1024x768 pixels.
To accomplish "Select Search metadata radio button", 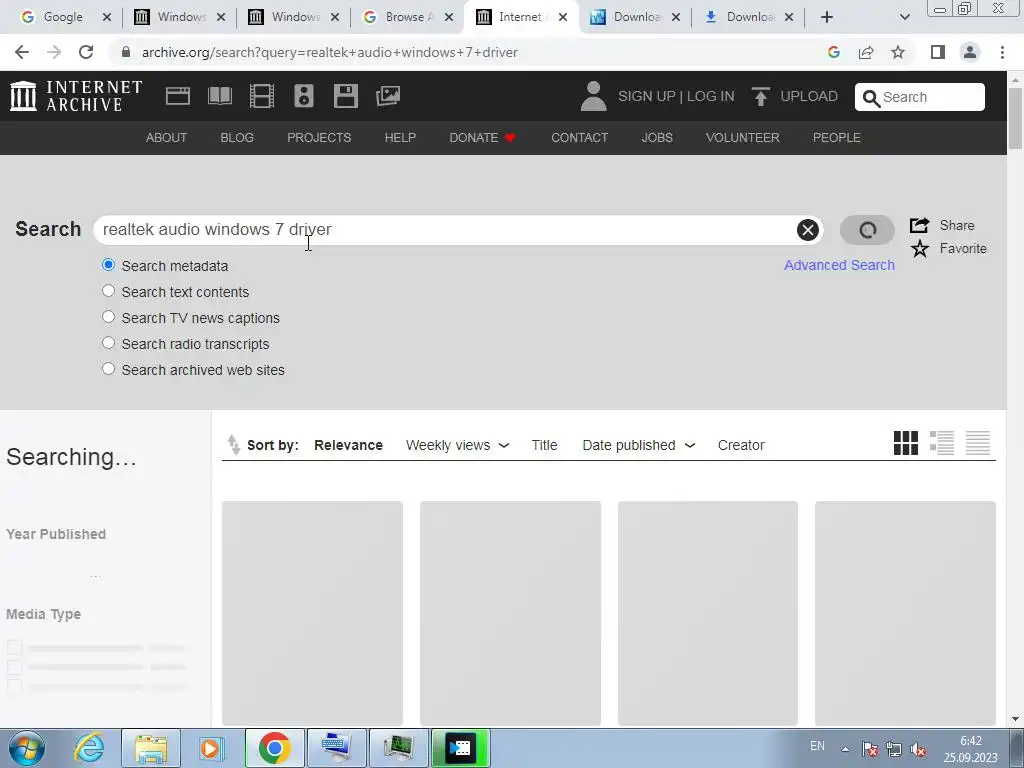I will pos(108,265).
